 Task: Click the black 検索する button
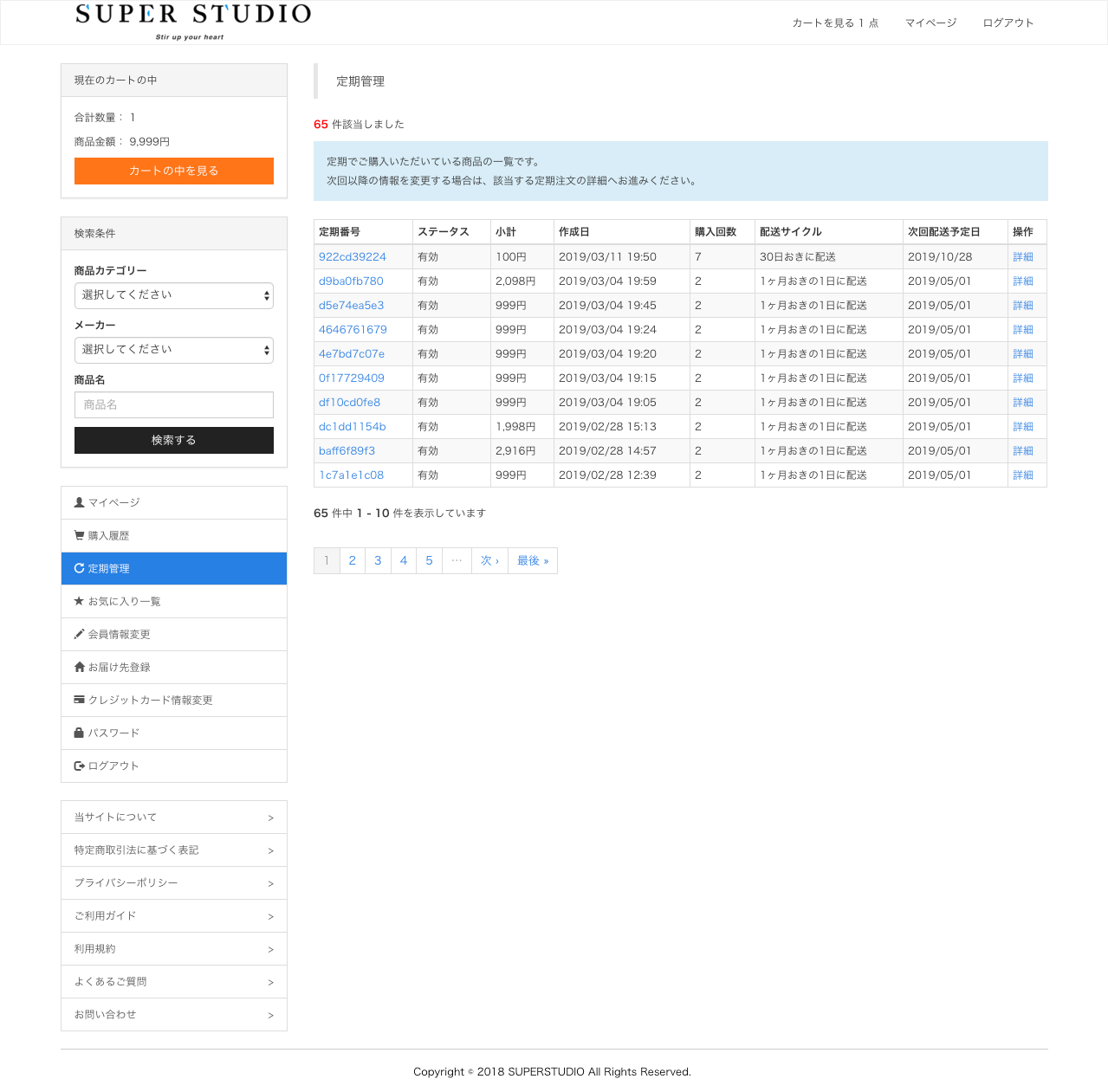[174, 440]
